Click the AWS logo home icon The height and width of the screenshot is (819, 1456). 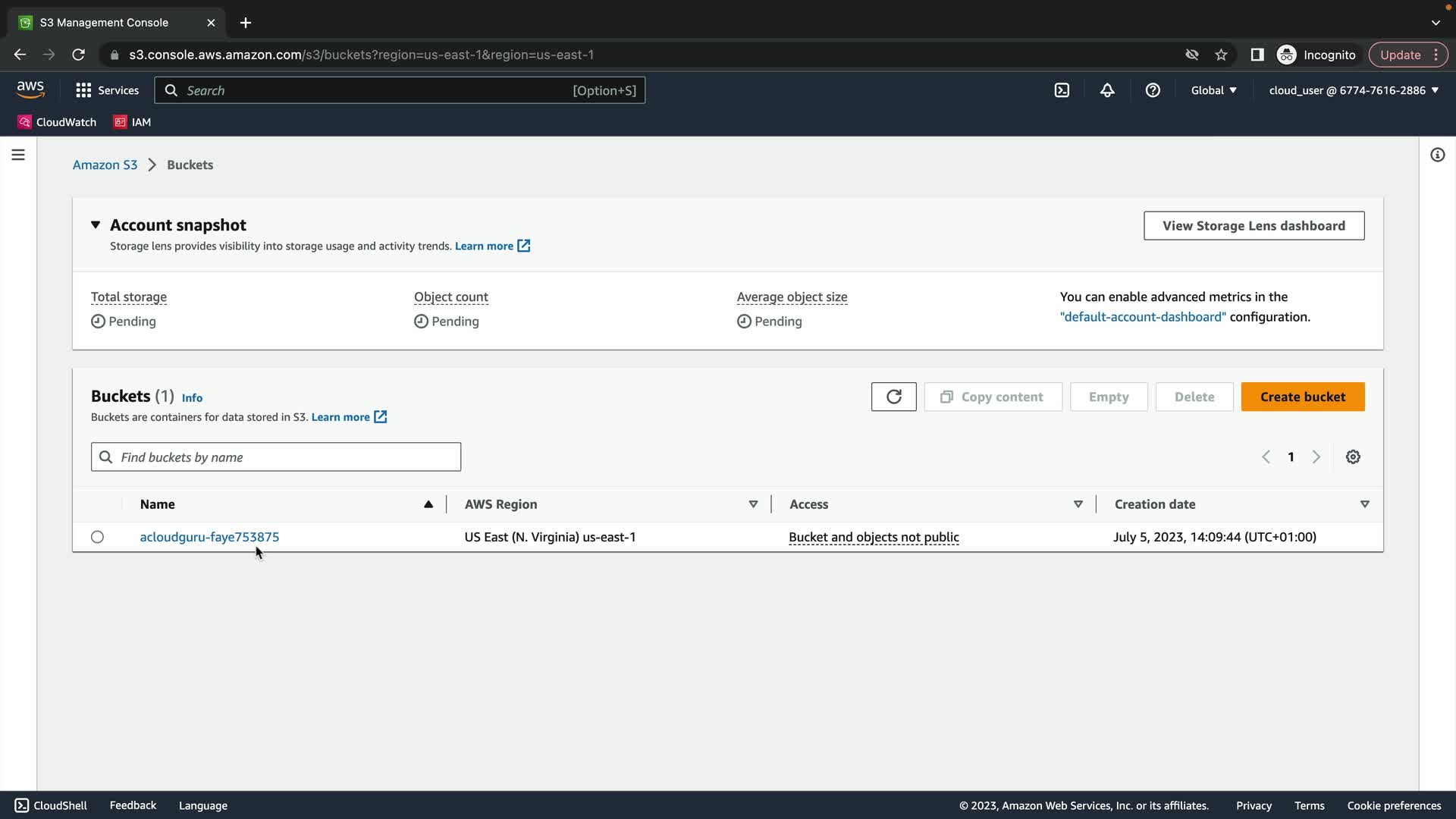pos(30,89)
